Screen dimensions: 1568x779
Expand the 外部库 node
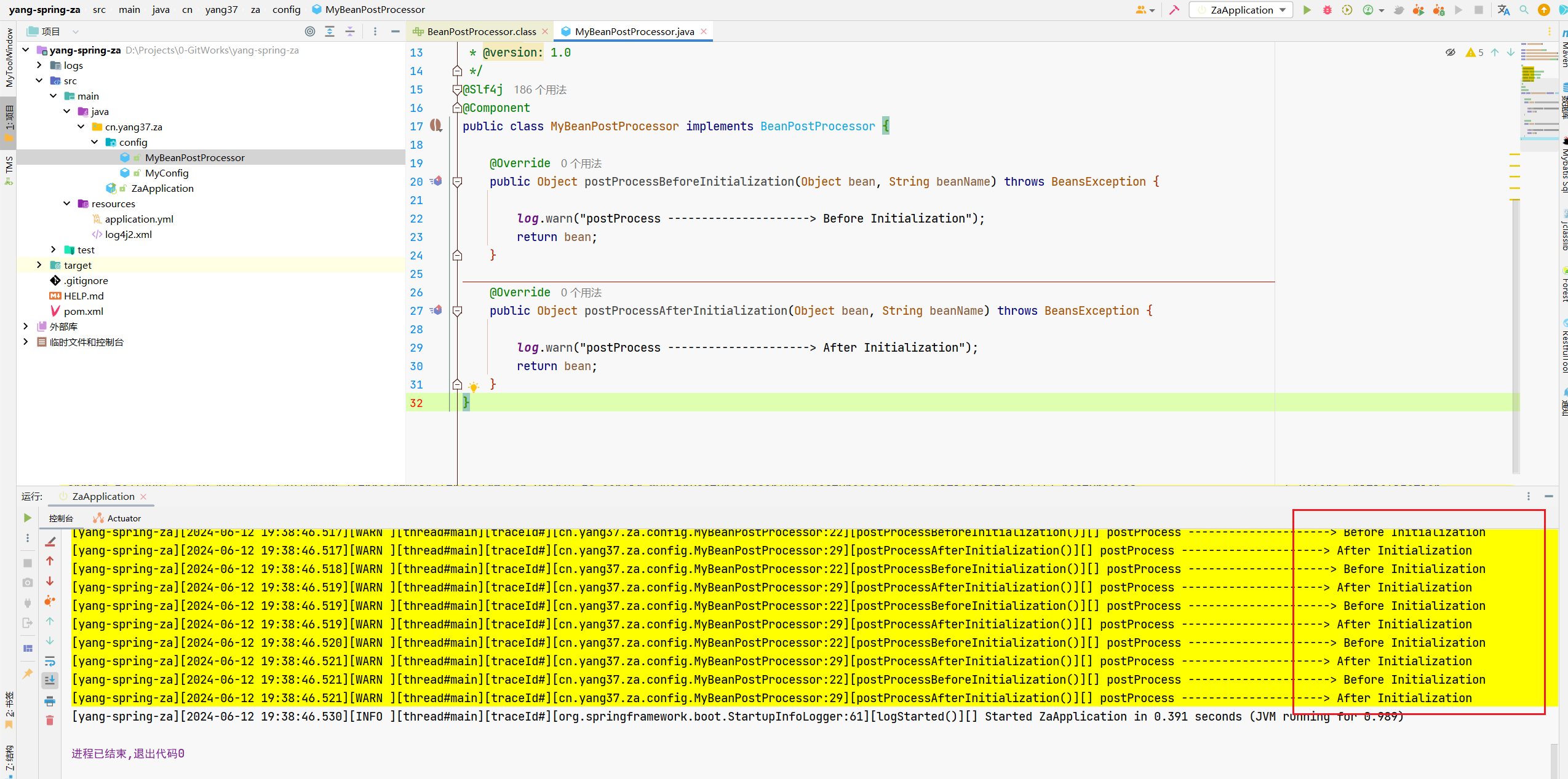click(26, 326)
